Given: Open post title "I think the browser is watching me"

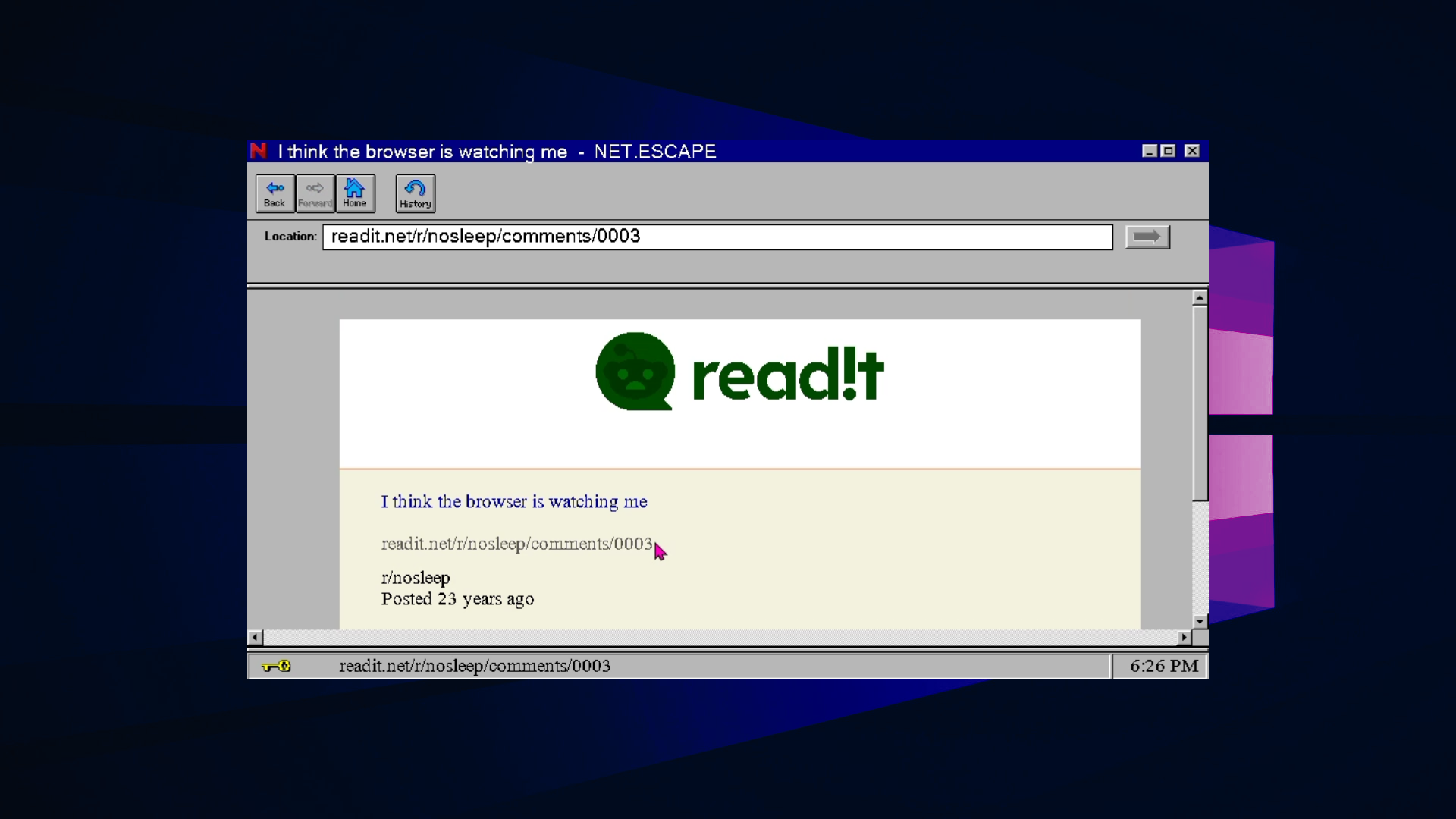Looking at the screenshot, I should pyautogui.click(x=513, y=502).
